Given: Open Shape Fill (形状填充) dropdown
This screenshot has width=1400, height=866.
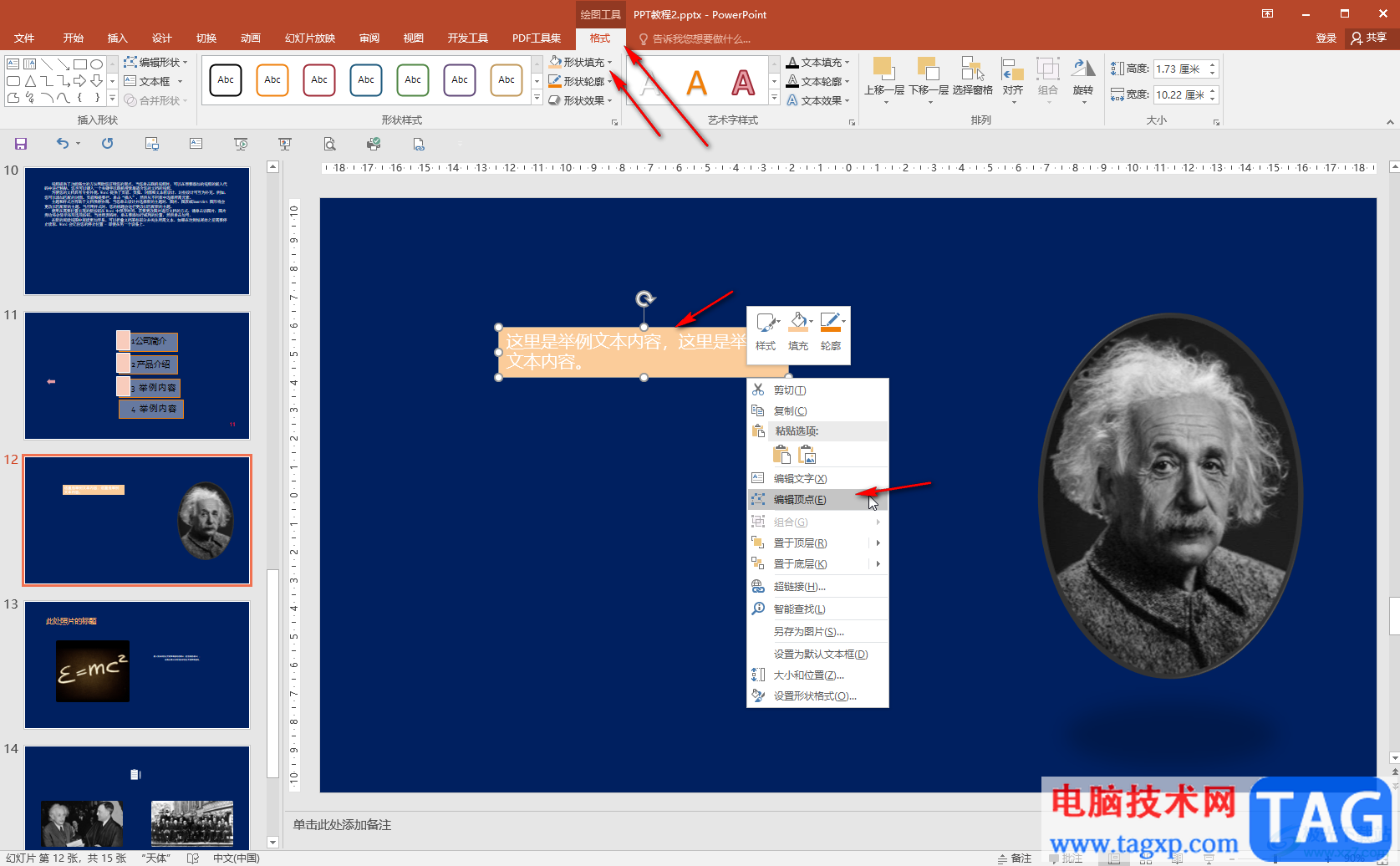Looking at the screenshot, I should coord(581,62).
